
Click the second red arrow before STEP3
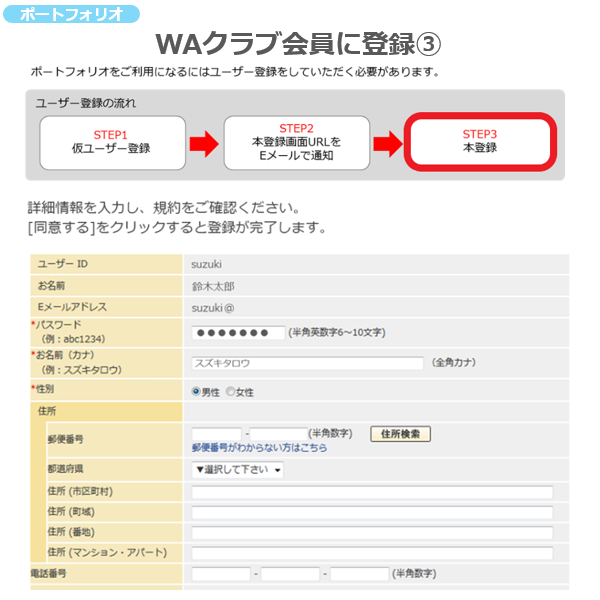387,144
